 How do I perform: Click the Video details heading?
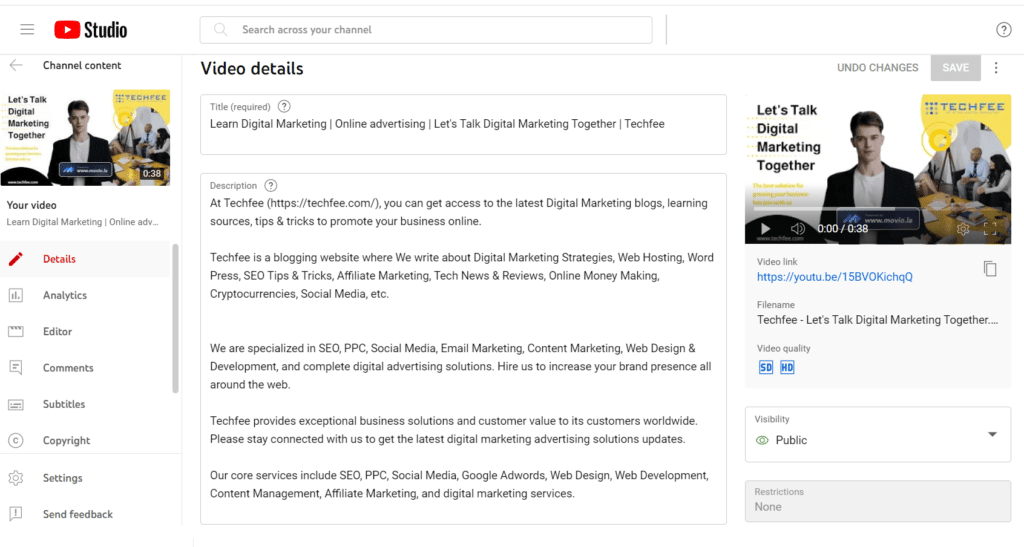click(x=252, y=69)
